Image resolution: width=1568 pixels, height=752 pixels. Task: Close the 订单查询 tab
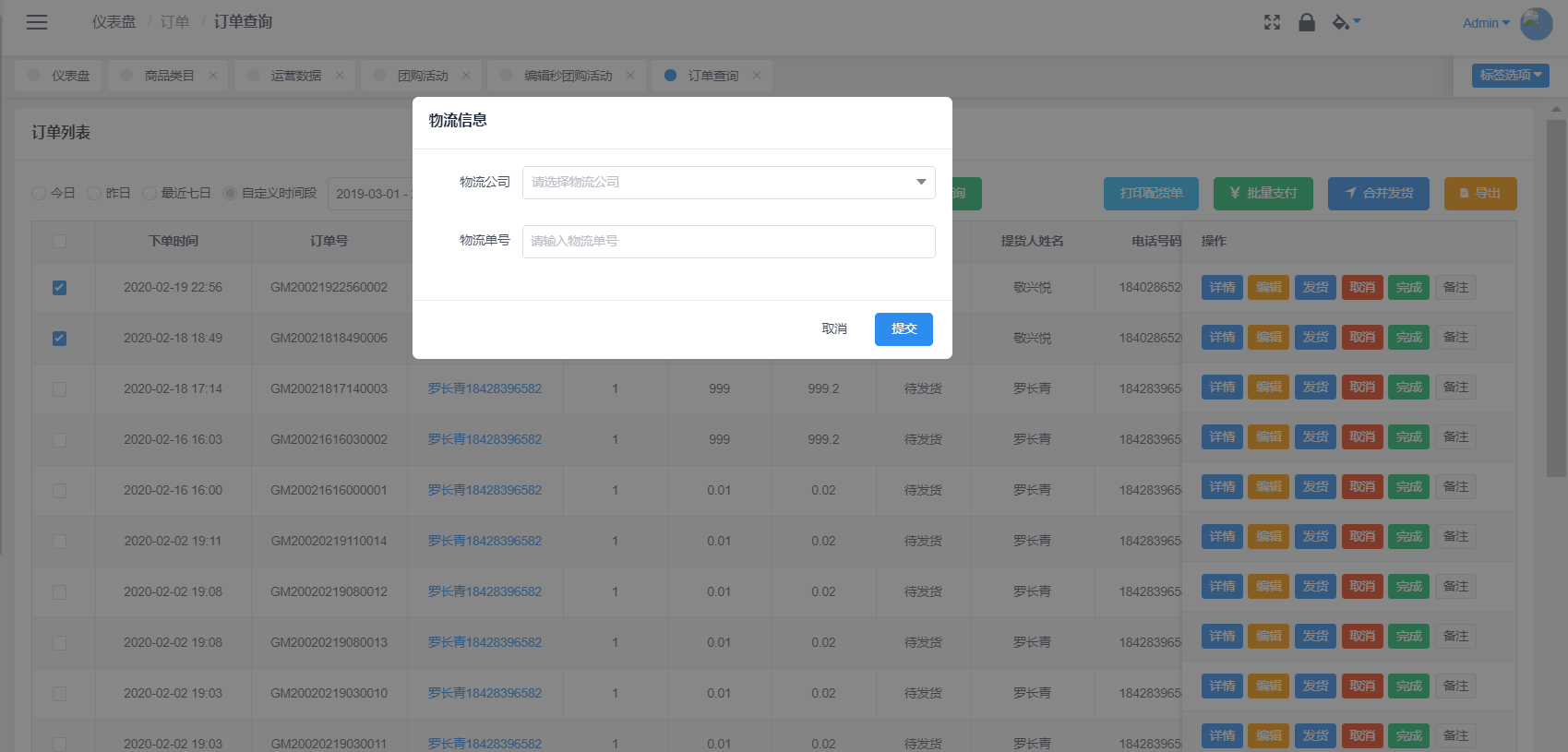pos(757,76)
